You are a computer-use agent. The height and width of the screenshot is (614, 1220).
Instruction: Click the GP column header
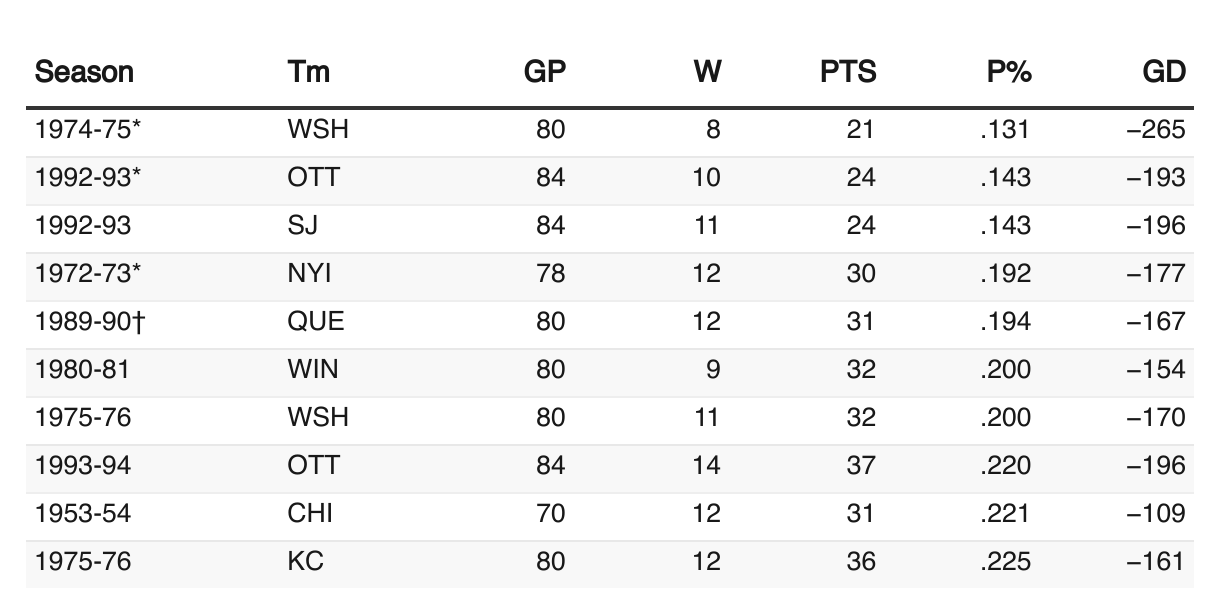point(545,72)
